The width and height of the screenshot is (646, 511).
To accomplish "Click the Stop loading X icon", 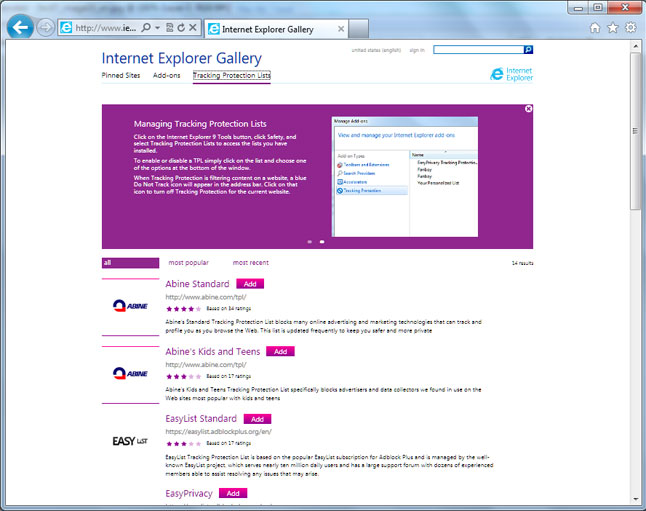I will pos(192,28).
